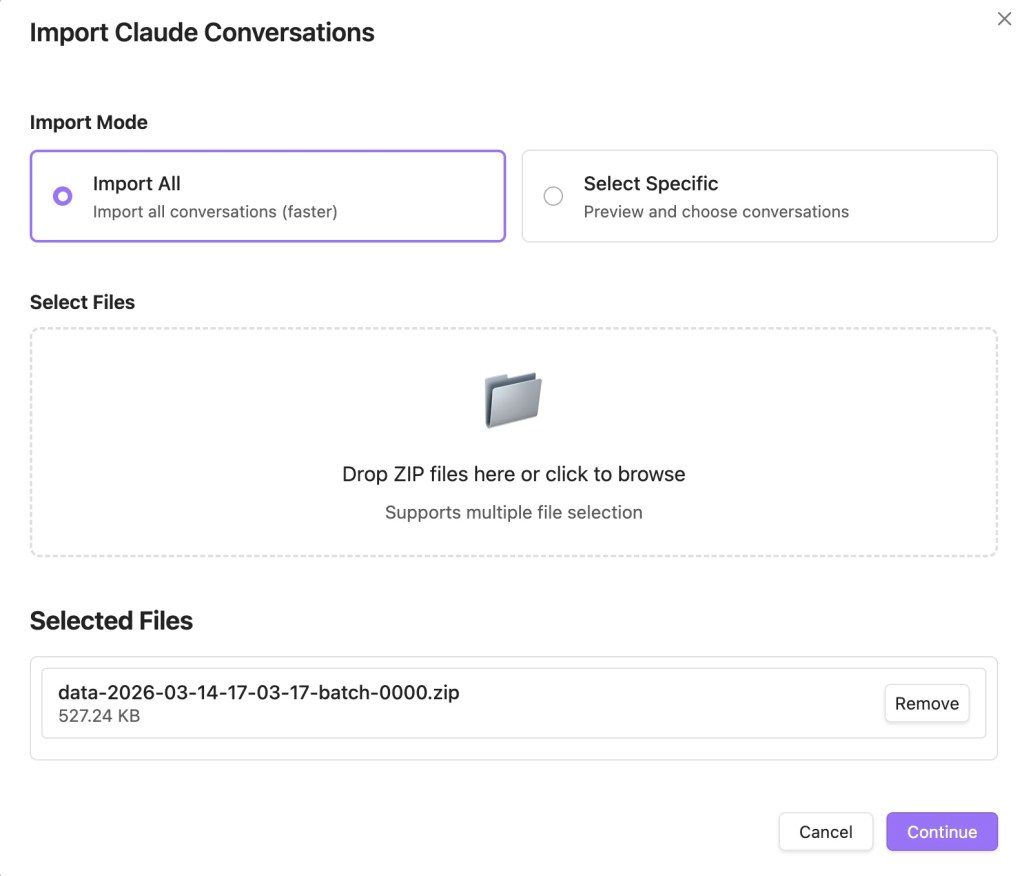
Task: Click "Import all conversations (faster)" description
Action: (215, 212)
